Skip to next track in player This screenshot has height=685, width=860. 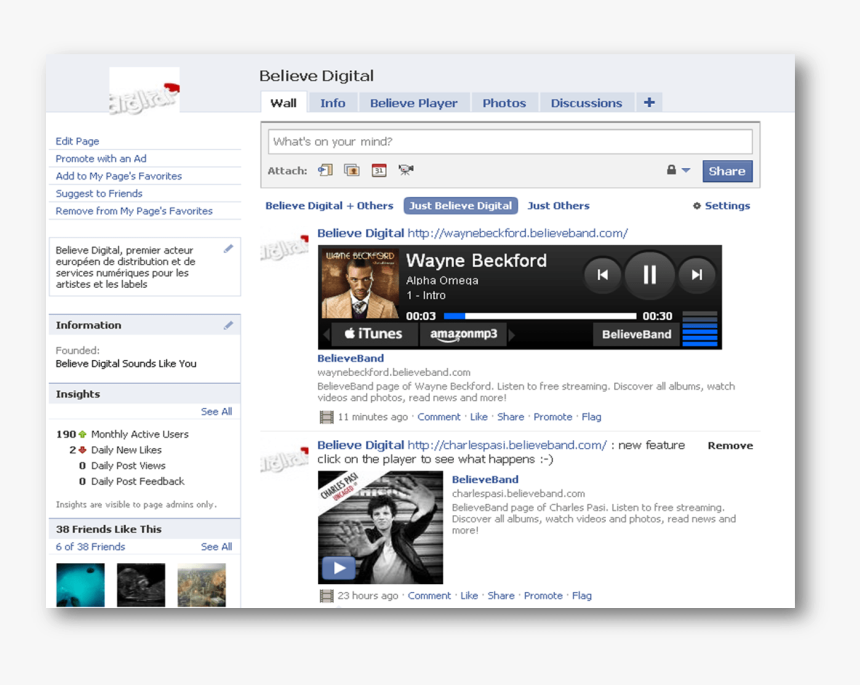click(697, 275)
